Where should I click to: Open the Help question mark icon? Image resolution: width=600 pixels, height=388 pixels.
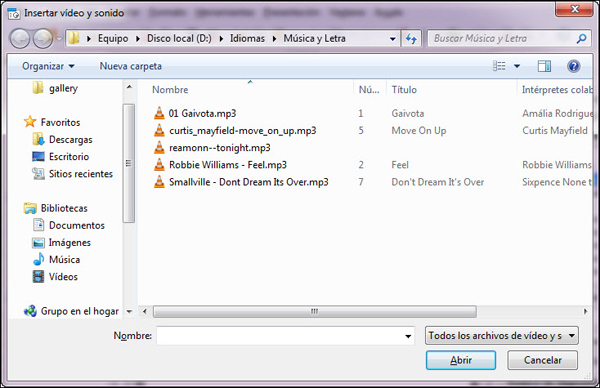(573, 66)
